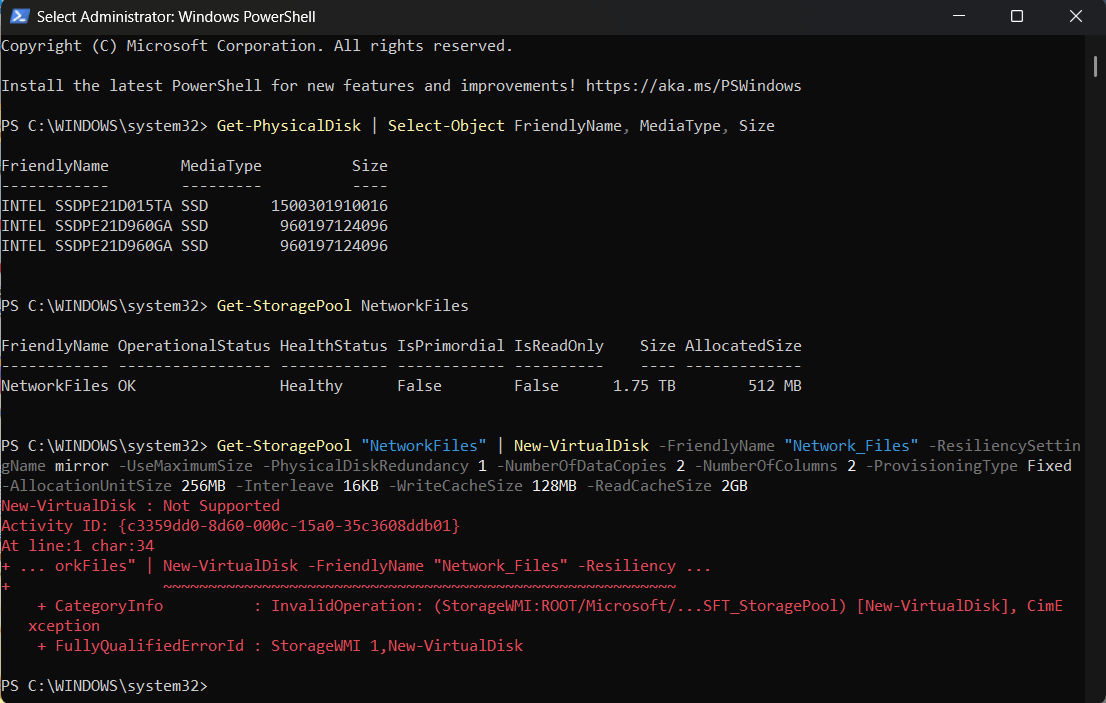This screenshot has height=703, width=1106.
Task: Click the Copyright Microsoft Corporation line
Action: coord(255,45)
